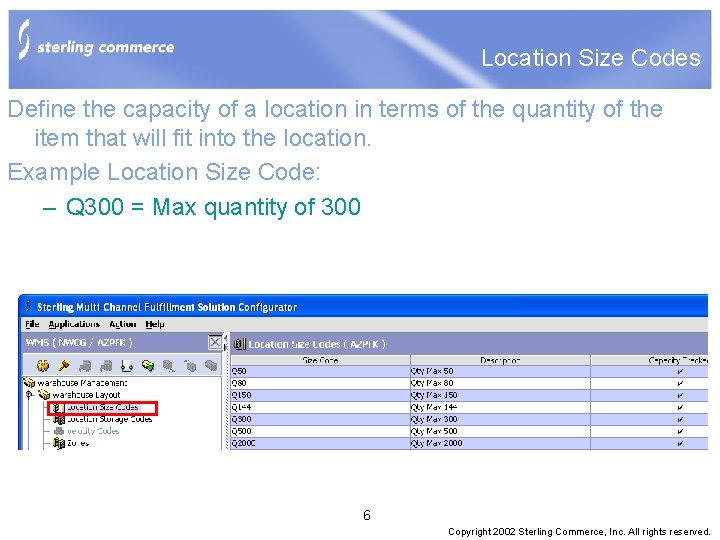Click the black-and-white dock toolbar icon
The height and width of the screenshot is (540, 720).
point(127,366)
